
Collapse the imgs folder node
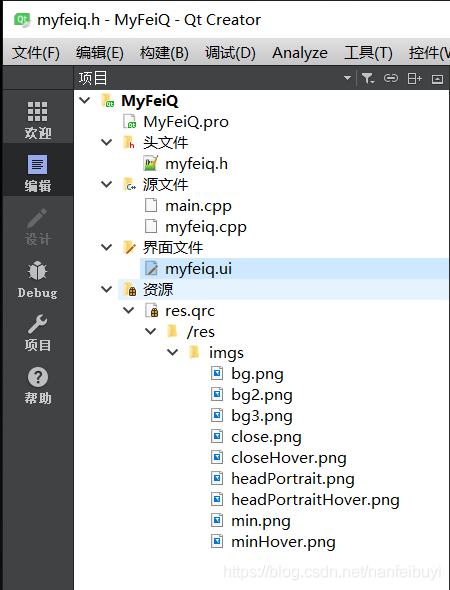[x=172, y=353]
